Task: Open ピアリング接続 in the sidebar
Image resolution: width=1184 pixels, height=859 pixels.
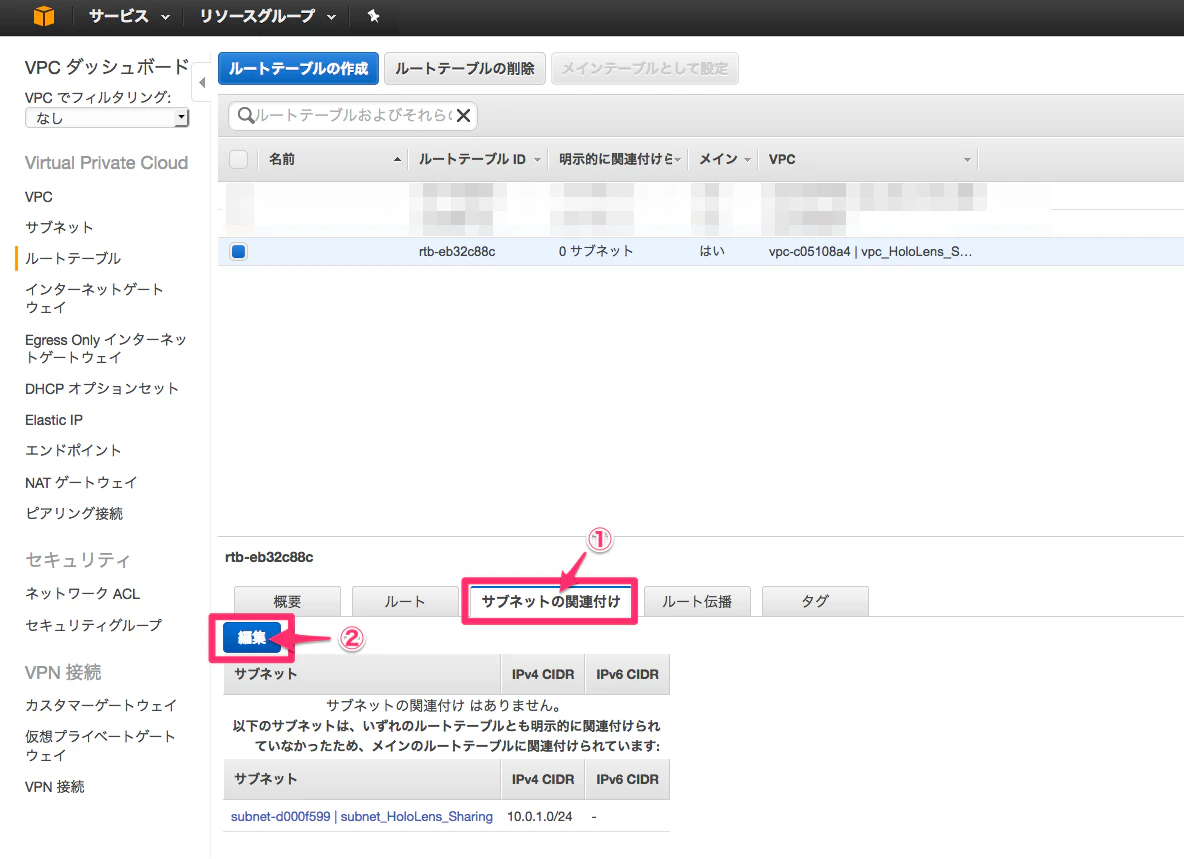Action: pos(74,513)
